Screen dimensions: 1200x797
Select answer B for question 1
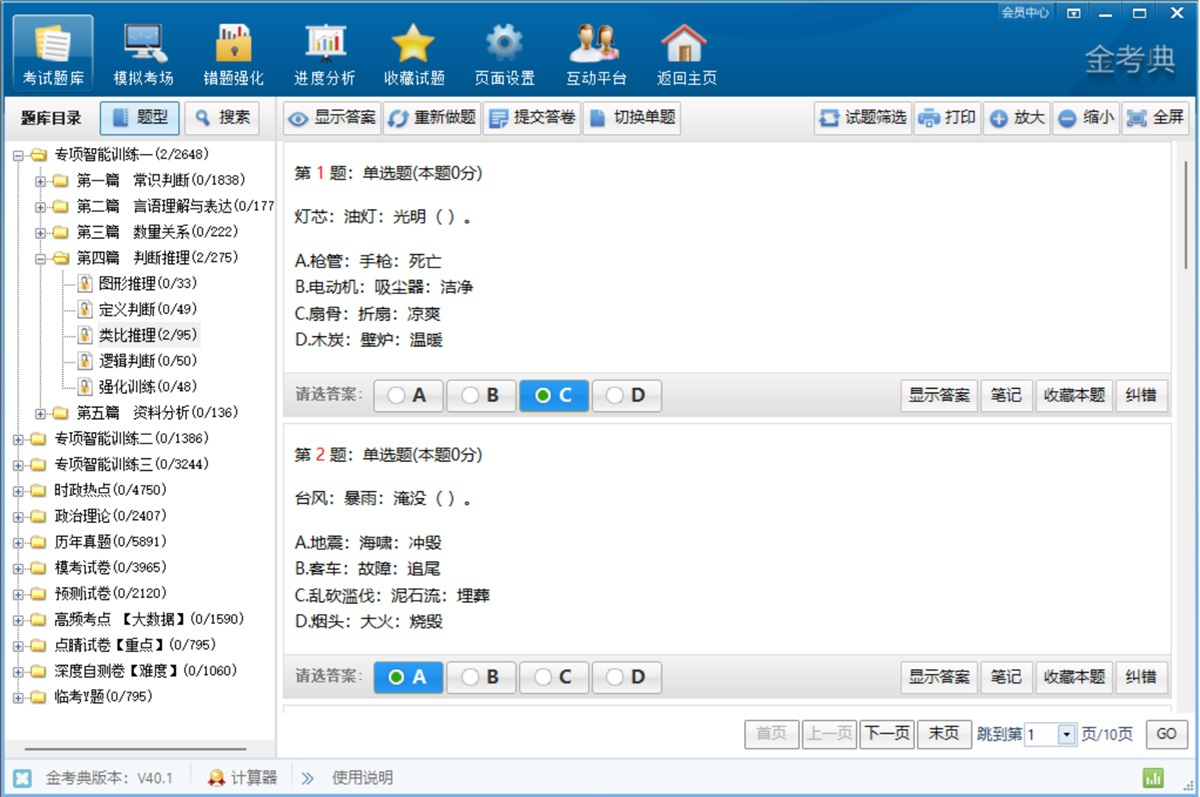(x=482, y=395)
